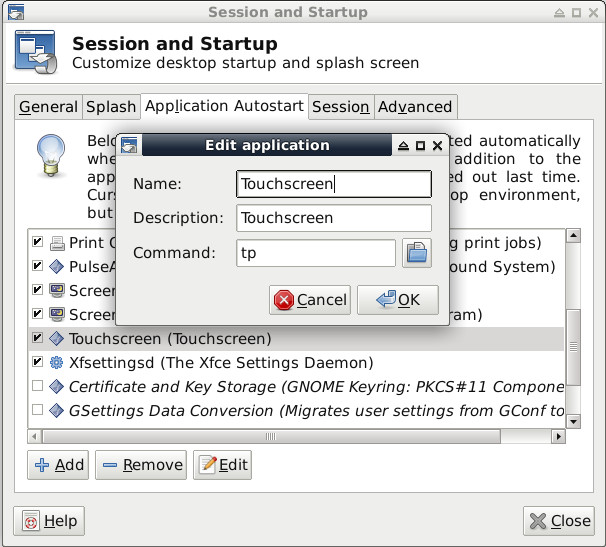This screenshot has height=547, width=606.
Task: Click the Session and Startup header icon
Action: coord(36,52)
